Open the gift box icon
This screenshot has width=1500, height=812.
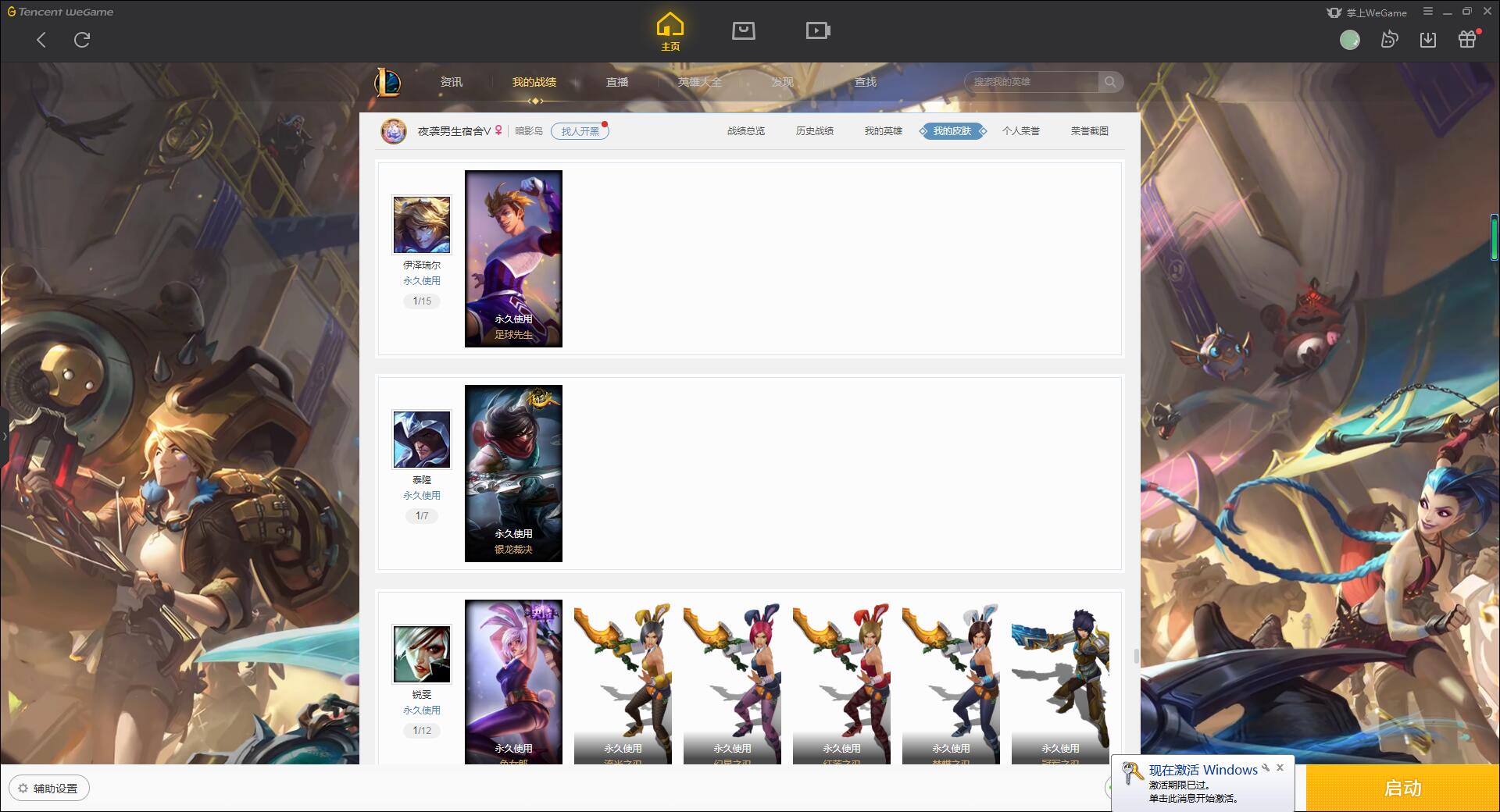1468,39
